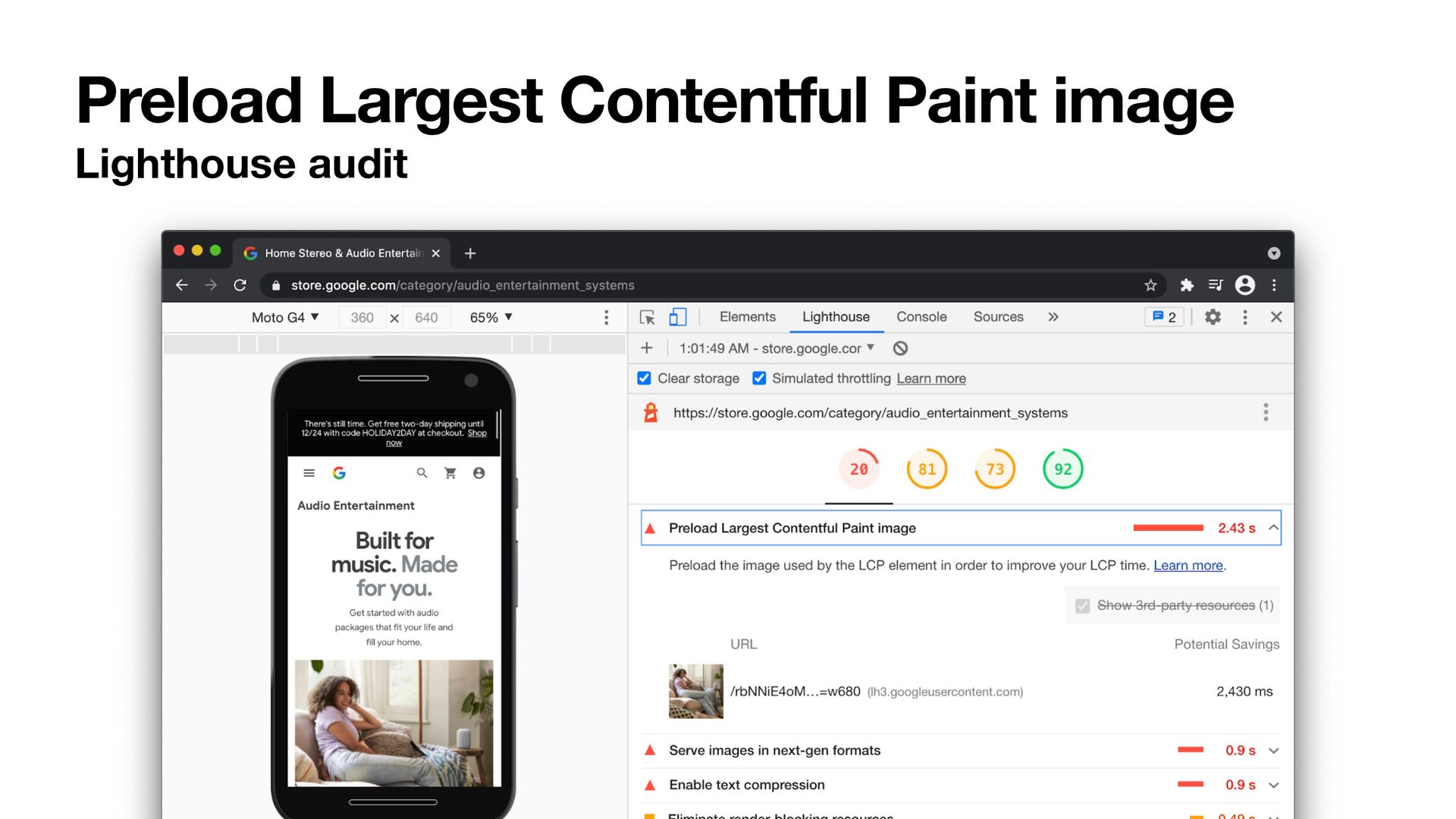1456x819 pixels.
Task: Click Learn more in the LCP audit description
Action: click(x=1188, y=566)
